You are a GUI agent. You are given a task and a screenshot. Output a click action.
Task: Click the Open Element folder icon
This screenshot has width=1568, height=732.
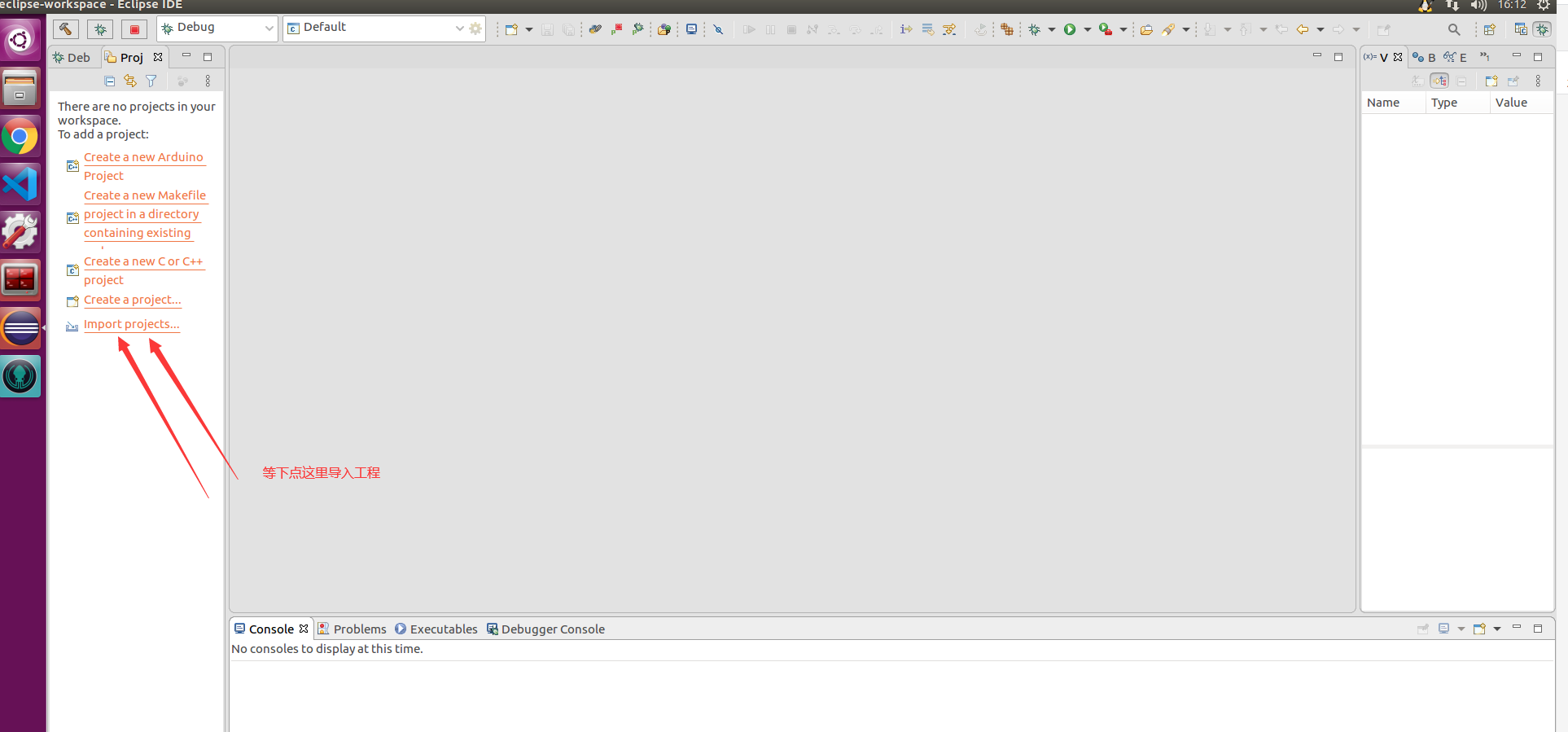(x=664, y=29)
